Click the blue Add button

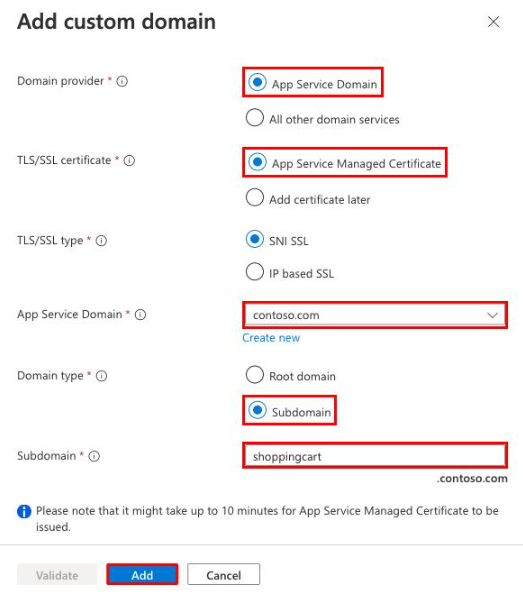[142, 575]
